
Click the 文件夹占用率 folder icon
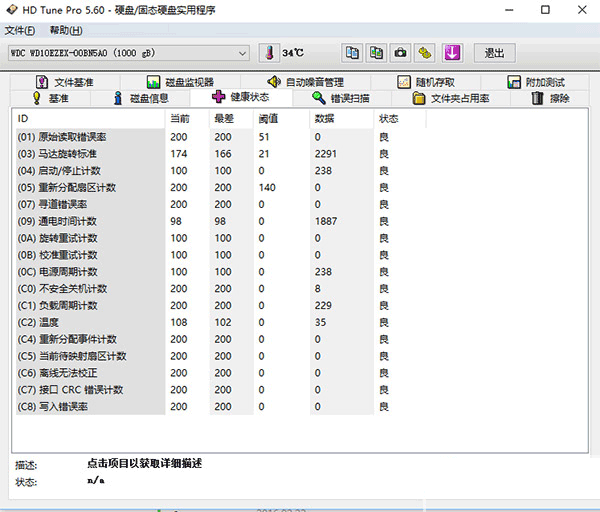[419, 98]
